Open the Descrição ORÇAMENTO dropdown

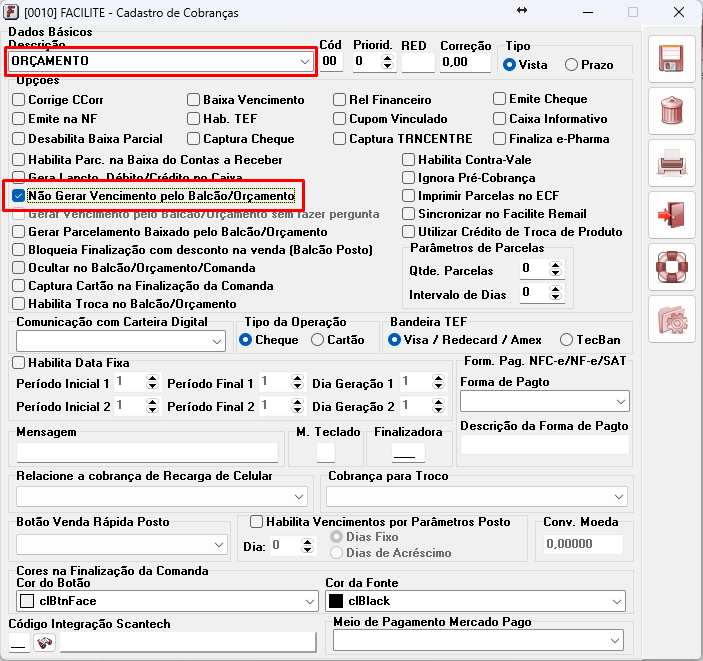point(305,61)
